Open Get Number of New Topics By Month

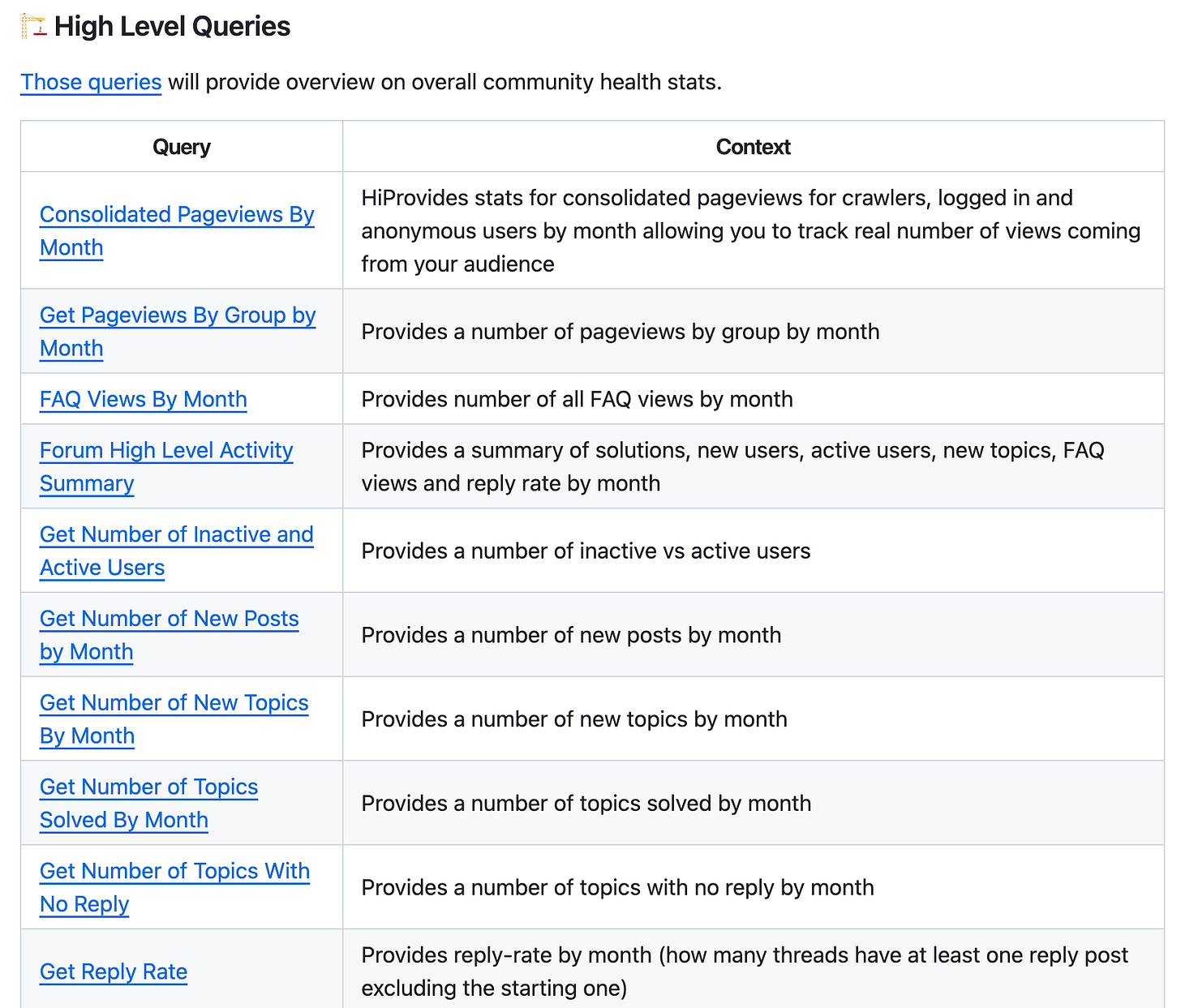click(x=174, y=718)
